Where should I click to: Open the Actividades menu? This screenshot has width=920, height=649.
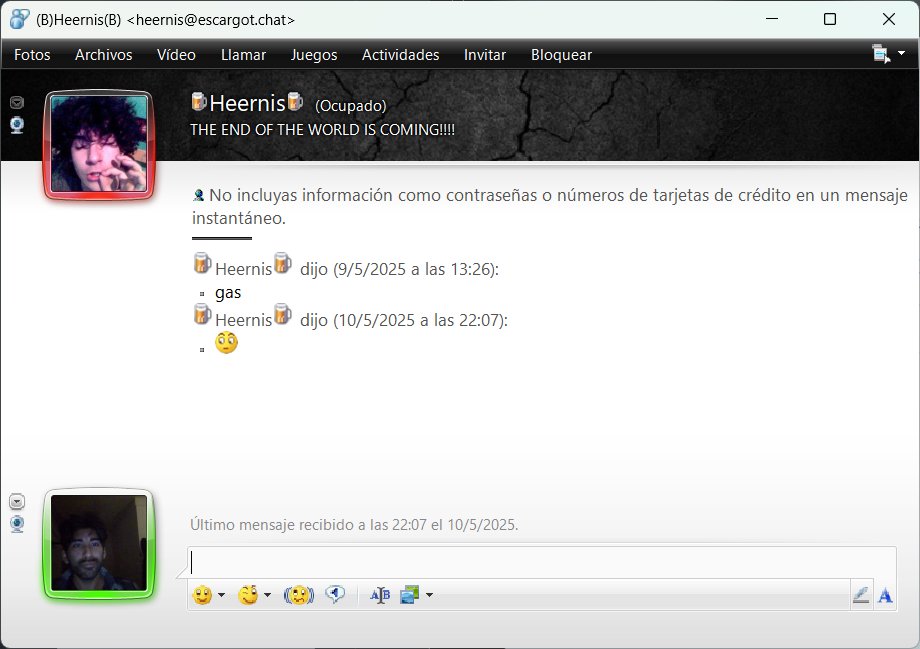[x=400, y=55]
